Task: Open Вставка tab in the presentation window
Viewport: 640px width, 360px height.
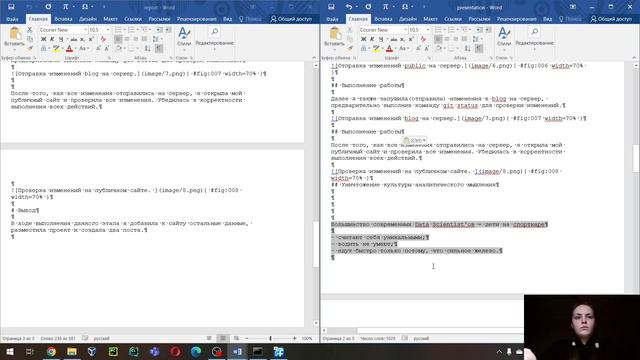Action: 383,19
